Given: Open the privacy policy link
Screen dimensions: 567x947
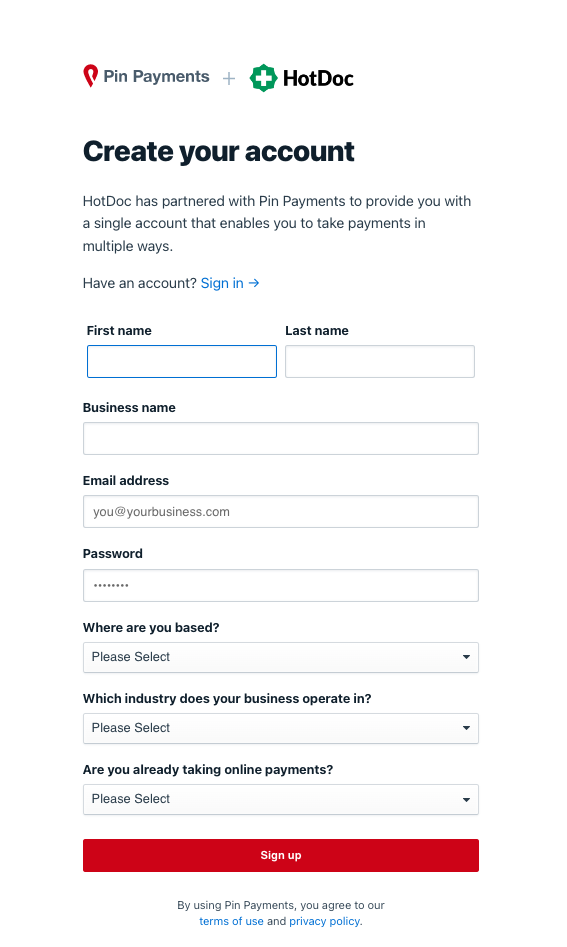Looking at the screenshot, I should tap(324, 921).
